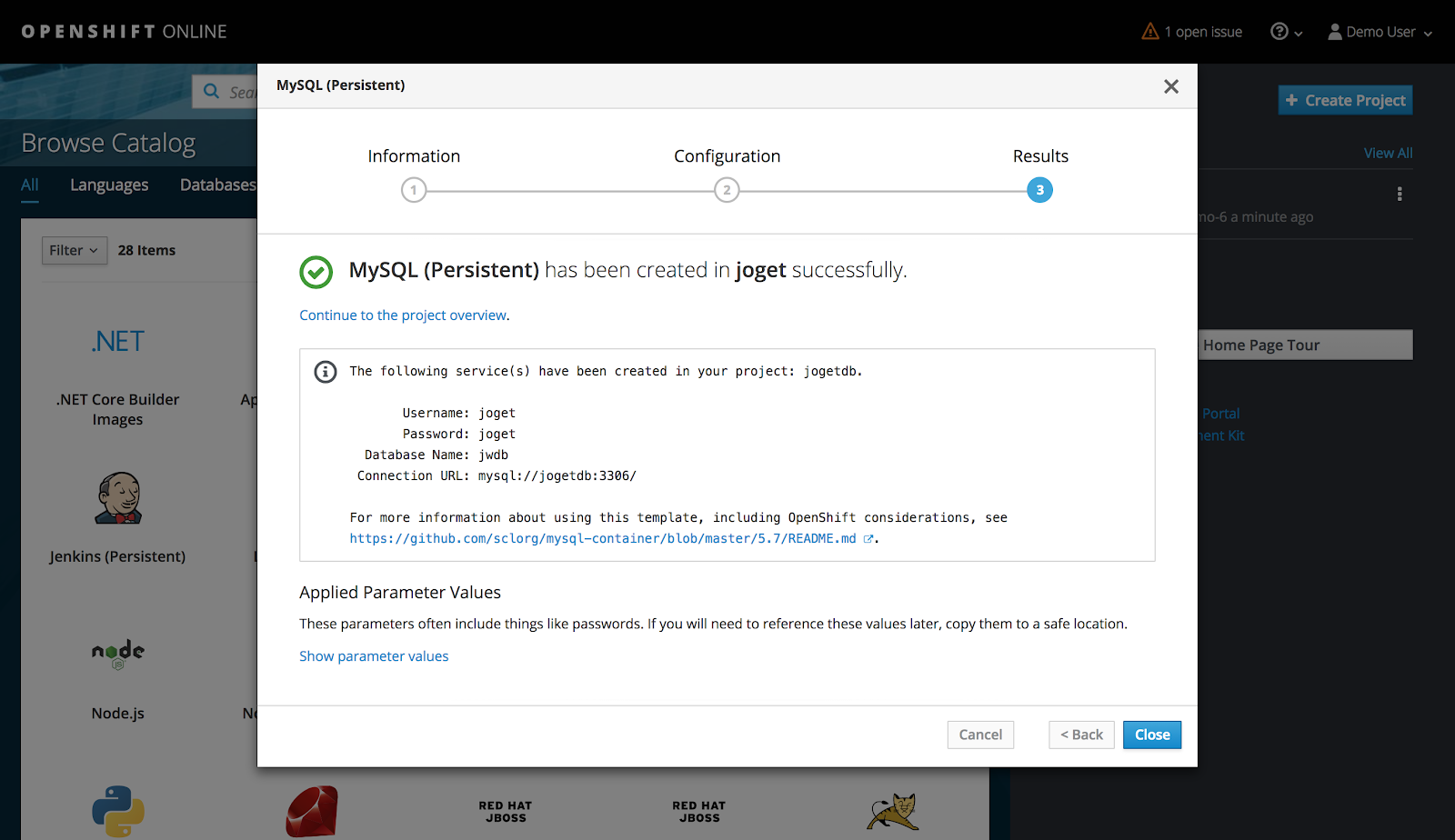This screenshot has height=840, width=1455.
Task: Click the external link icon after README.md
Action: click(x=868, y=539)
